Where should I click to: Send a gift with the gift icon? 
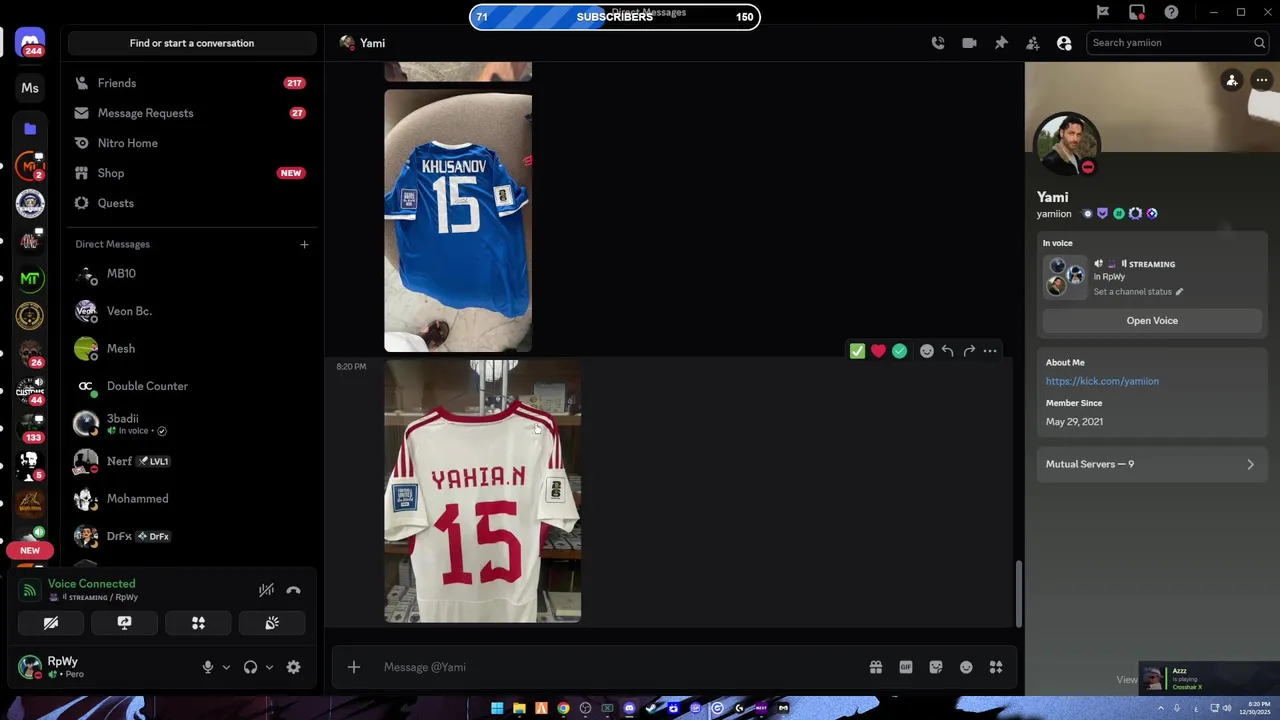(876, 667)
